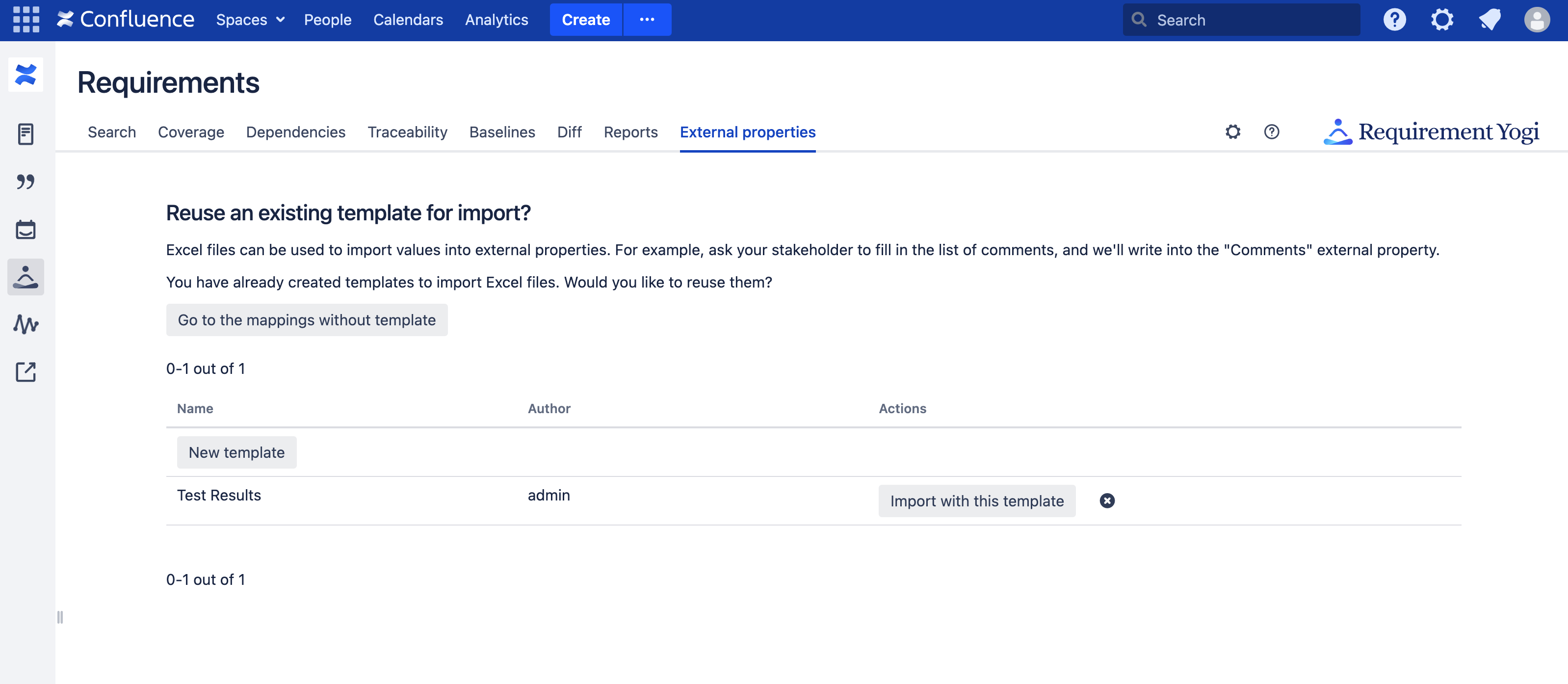Click Go to the mappings without template
Screen dimensions: 1568x684
tap(307, 320)
